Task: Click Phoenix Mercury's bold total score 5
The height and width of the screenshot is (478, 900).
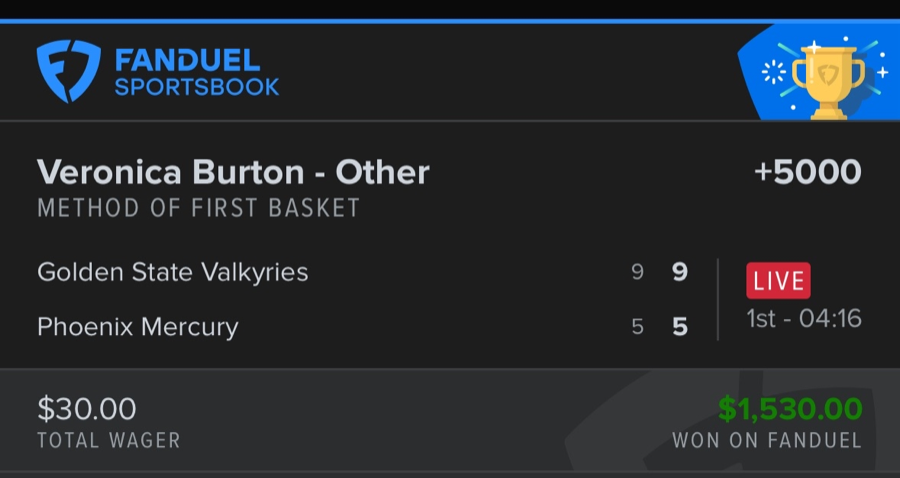Action: click(x=680, y=327)
